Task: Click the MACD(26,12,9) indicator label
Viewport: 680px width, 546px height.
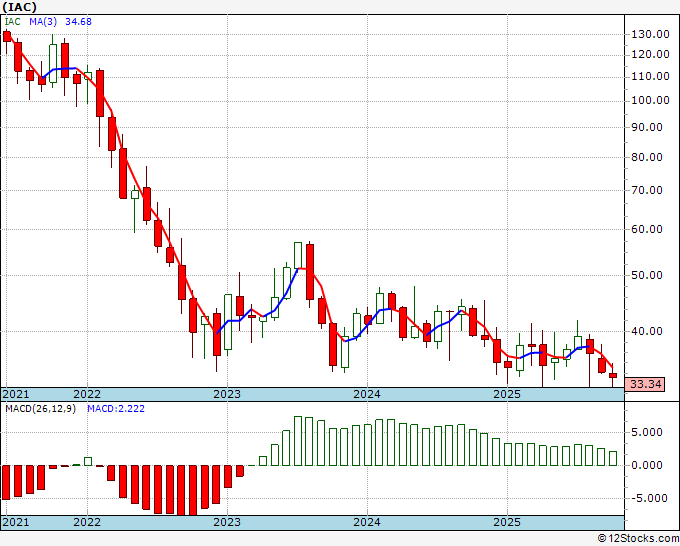Action: click(40, 409)
